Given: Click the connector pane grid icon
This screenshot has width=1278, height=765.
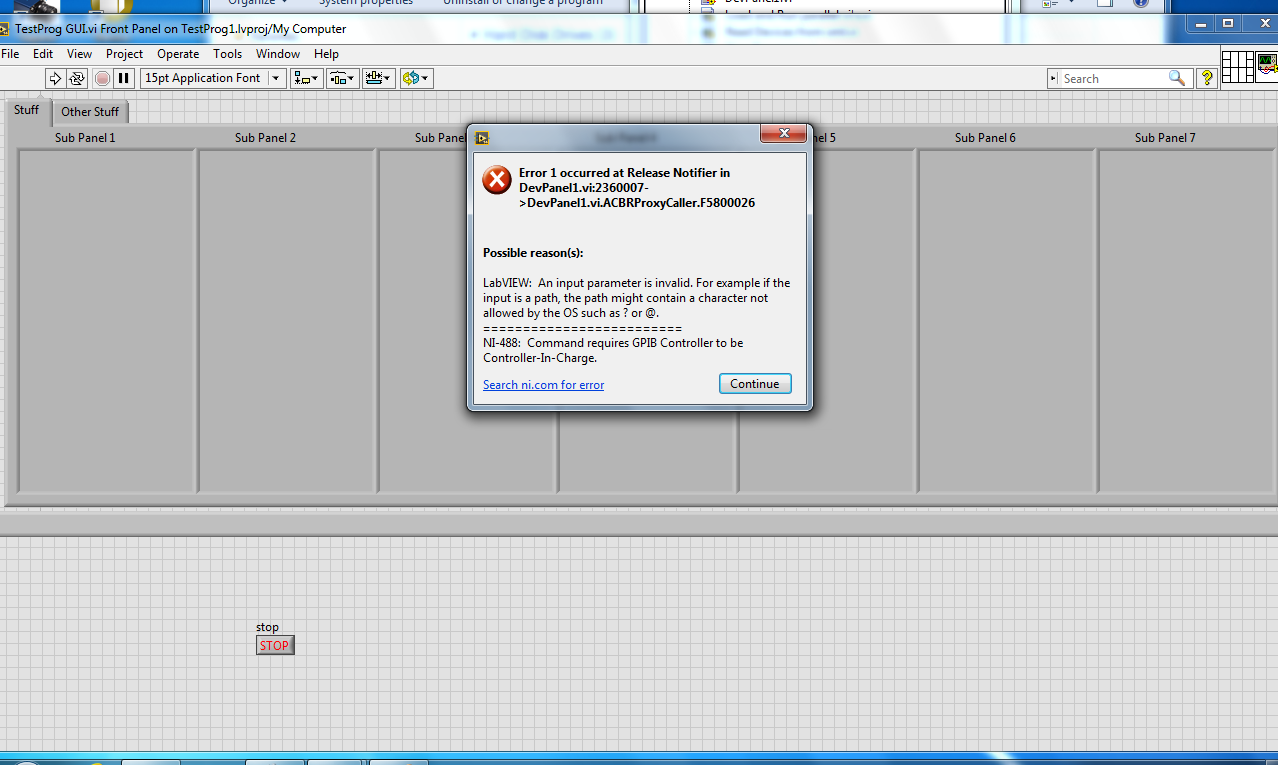Looking at the screenshot, I should pyautogui.click(x=1238, y=66).
